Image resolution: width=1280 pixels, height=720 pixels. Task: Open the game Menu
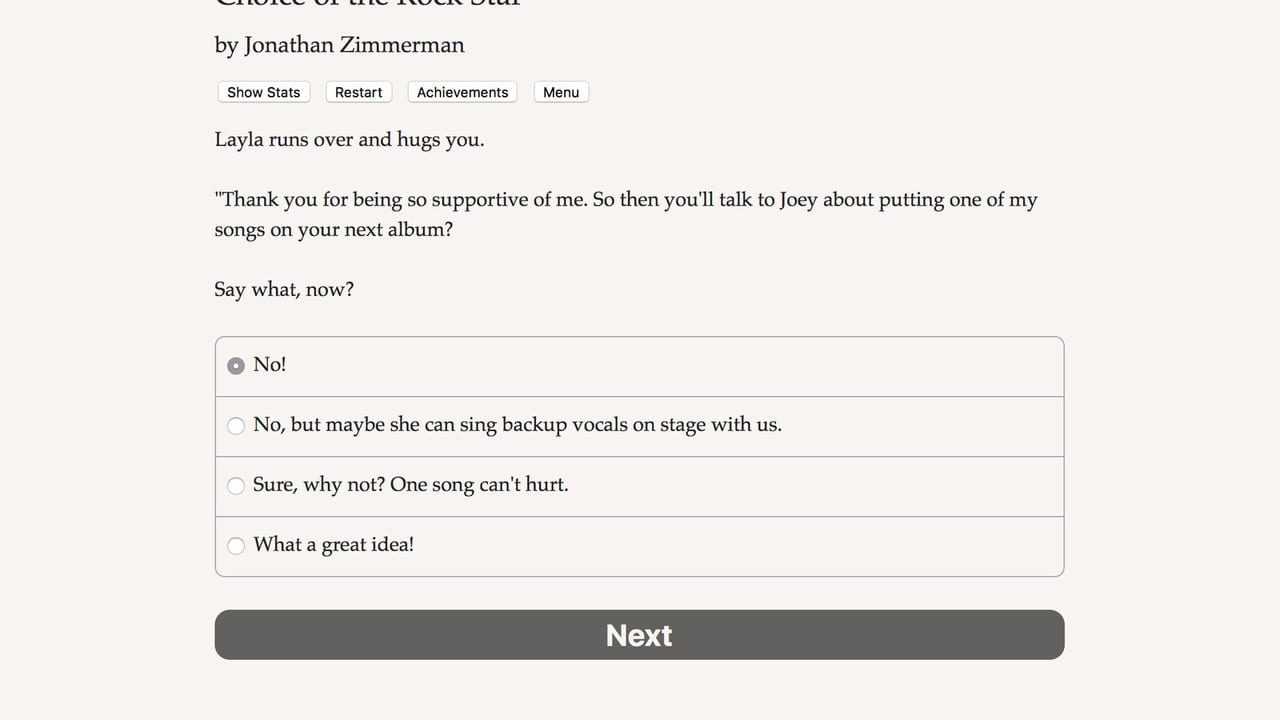pyautogui.click(x=561, y=92)
